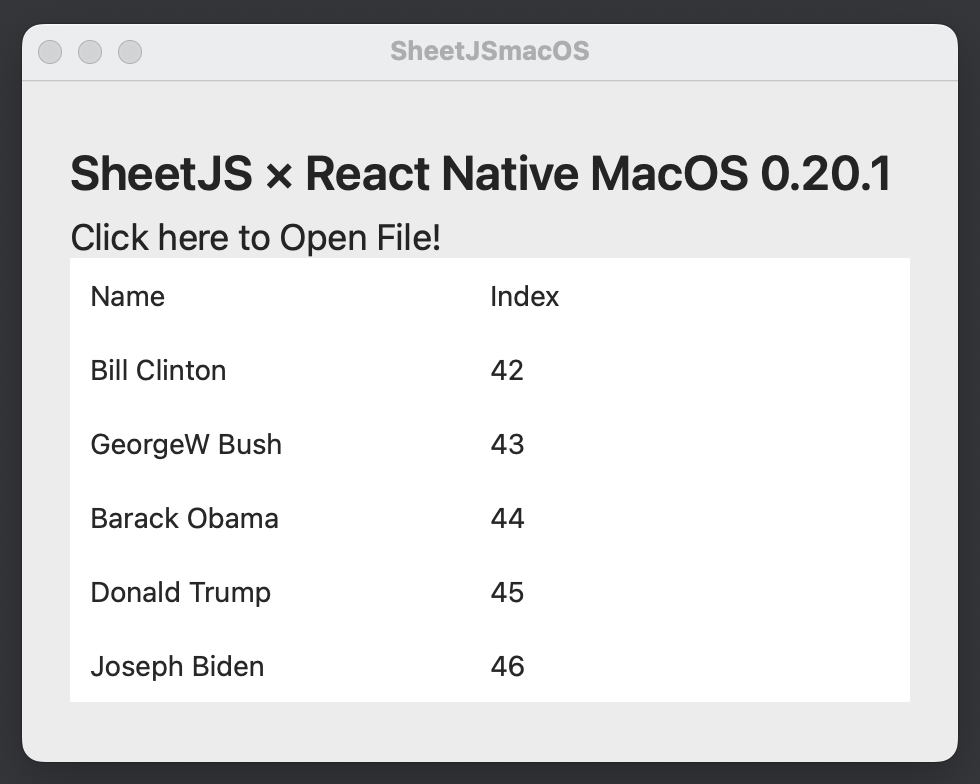Select the Index column header
The width and height of the screenshot is (980, 784).
[x=524, y=297]
